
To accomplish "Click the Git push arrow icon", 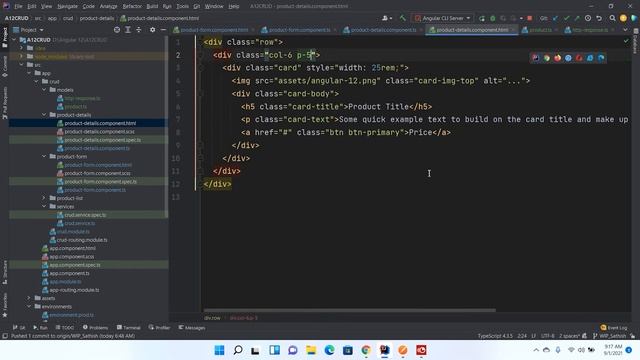I will click(x=577, y=18).
